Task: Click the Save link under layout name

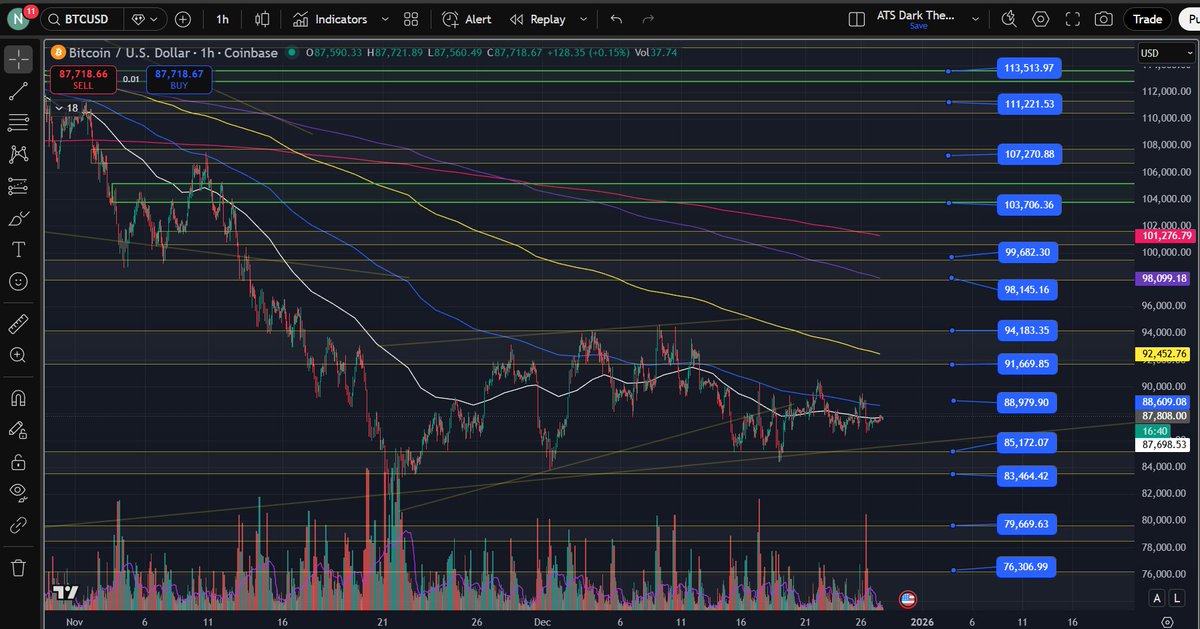Action: point(918,27)
